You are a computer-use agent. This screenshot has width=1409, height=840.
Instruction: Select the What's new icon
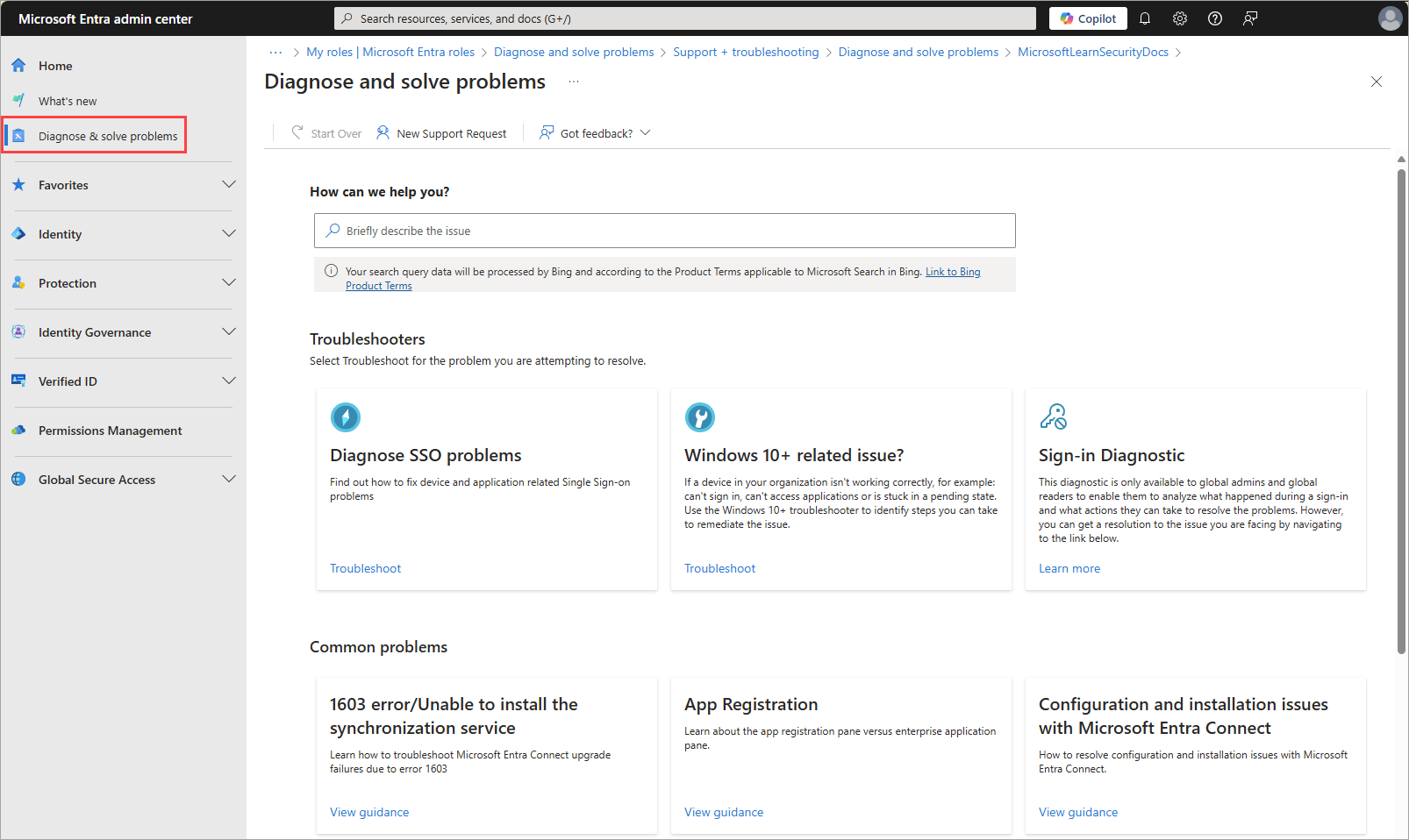18,100
